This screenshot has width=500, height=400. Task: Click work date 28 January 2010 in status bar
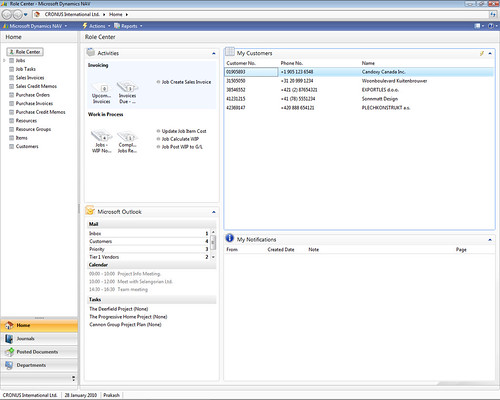81,395
